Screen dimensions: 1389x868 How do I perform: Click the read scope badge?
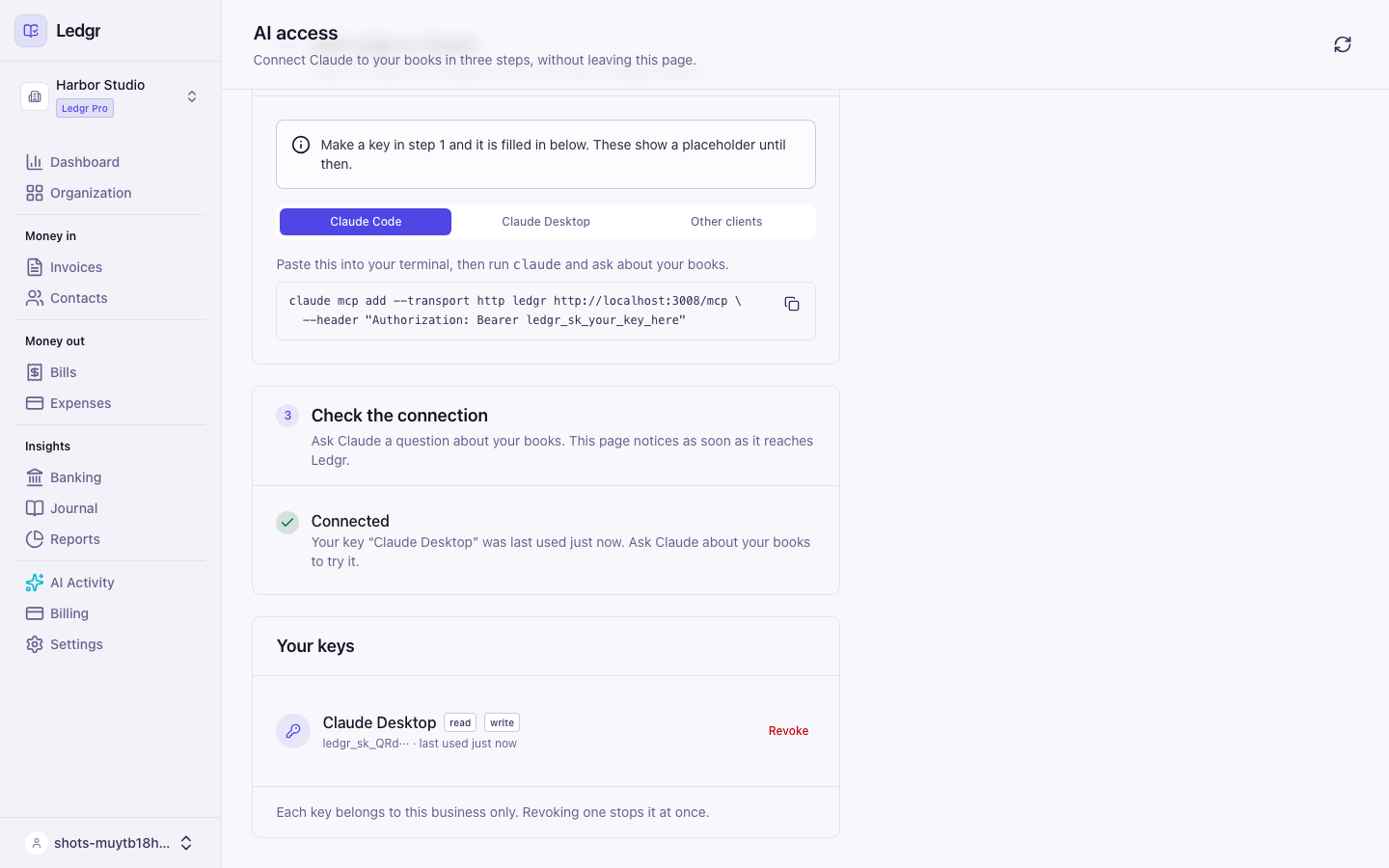pos(460,722)
